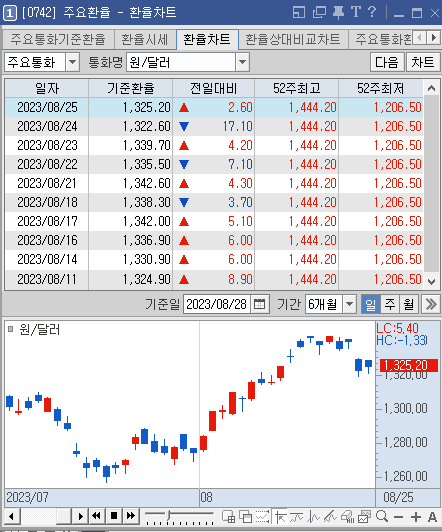Select the 2023/08/24 date cell

pos(47,127)
